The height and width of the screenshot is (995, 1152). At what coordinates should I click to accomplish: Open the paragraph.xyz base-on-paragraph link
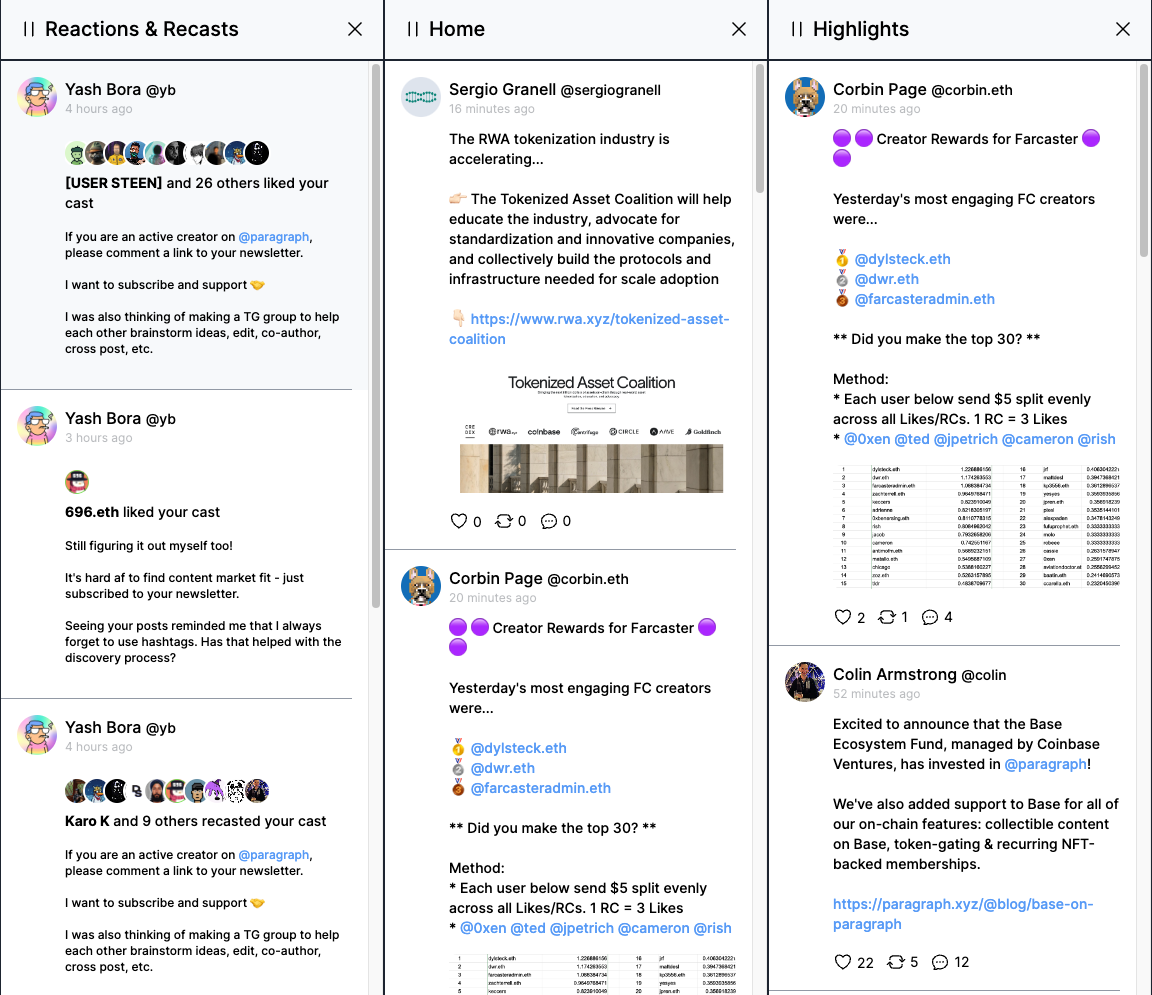click(963, 914)
